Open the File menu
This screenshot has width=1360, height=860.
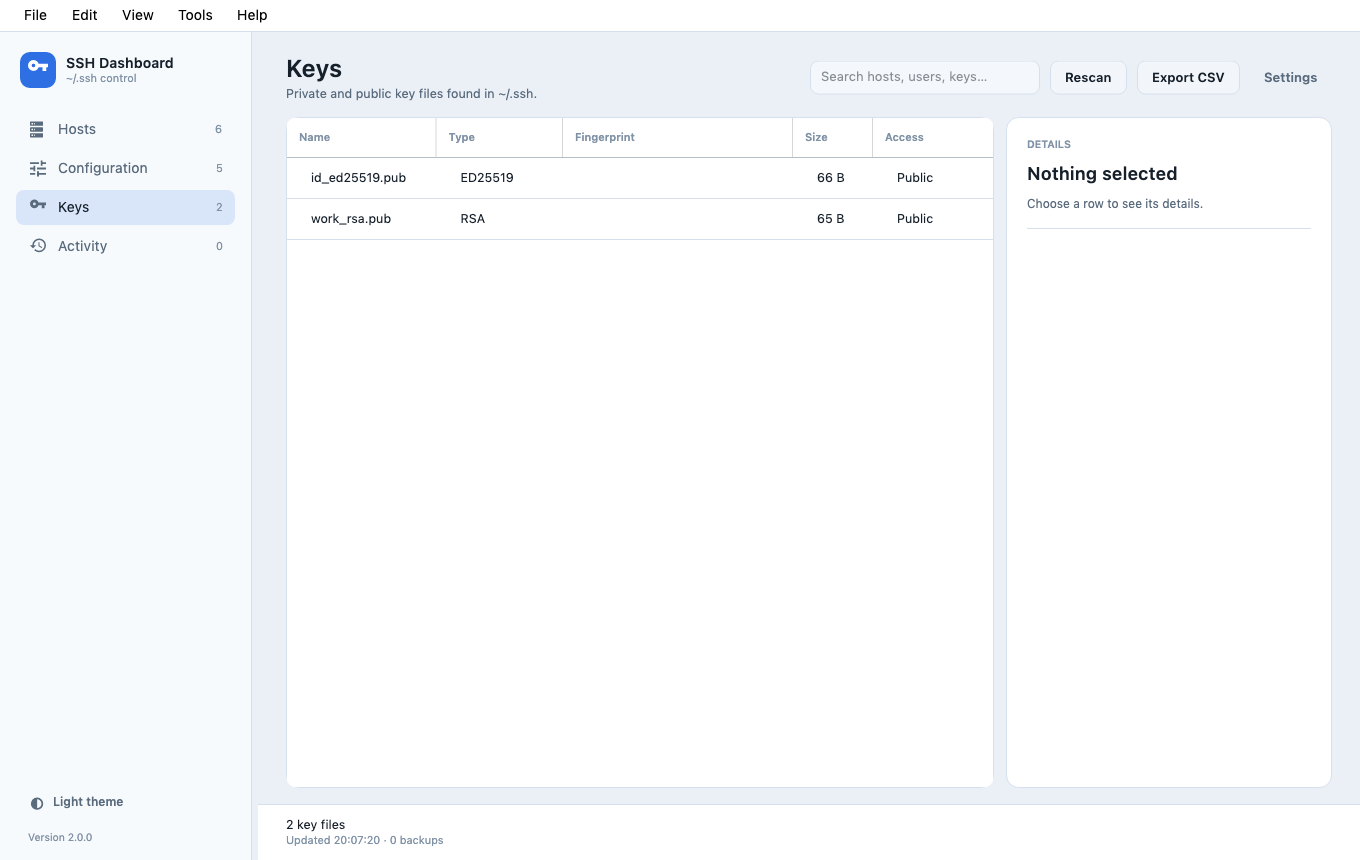(x=35, y=15)
